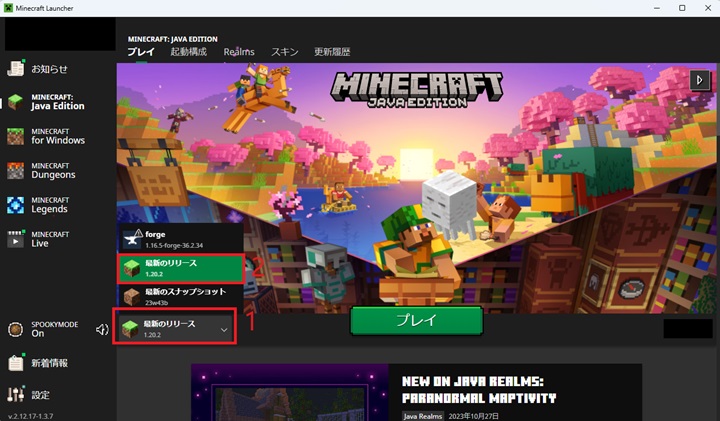Open 新着情報 what's new section

point(38,363)
